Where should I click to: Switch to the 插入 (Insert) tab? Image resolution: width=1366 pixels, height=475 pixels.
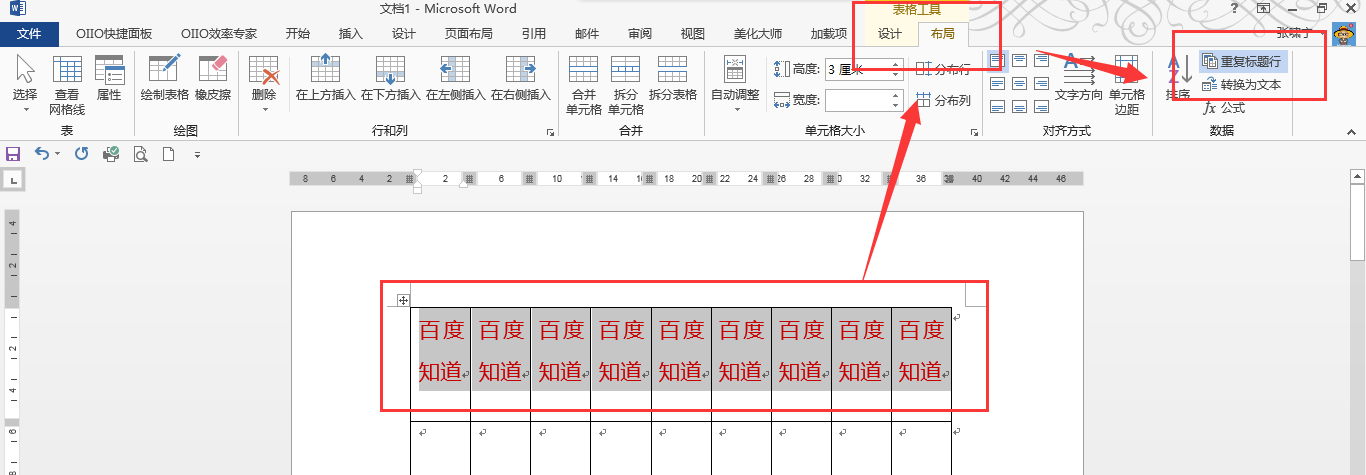coord(351,34)
